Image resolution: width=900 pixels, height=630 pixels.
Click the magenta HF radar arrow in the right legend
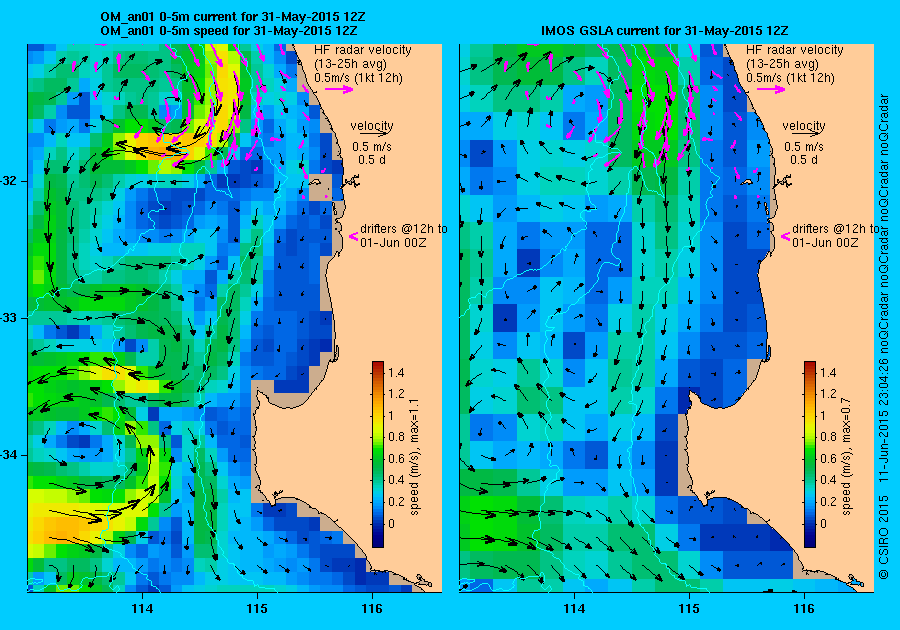pos(771,89)
